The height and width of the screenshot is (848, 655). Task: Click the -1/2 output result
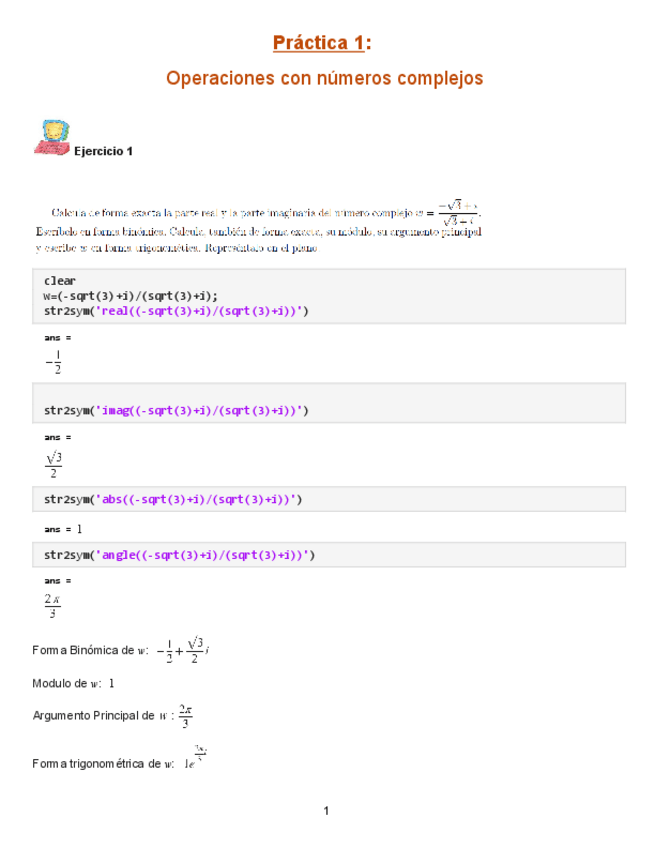point(54,363)
